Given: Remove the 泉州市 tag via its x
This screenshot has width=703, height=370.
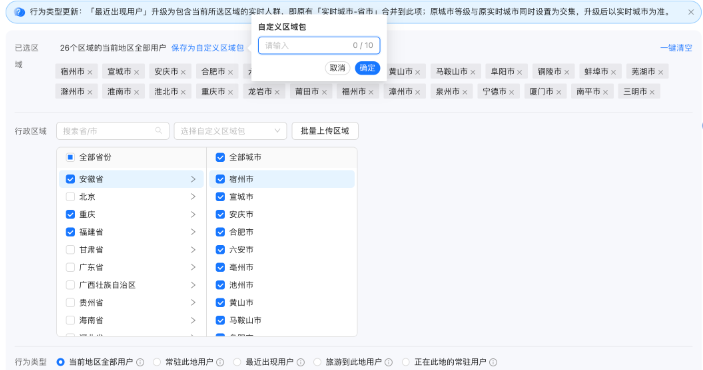Looking at the screenshot, I should click(x=464, y=92).
